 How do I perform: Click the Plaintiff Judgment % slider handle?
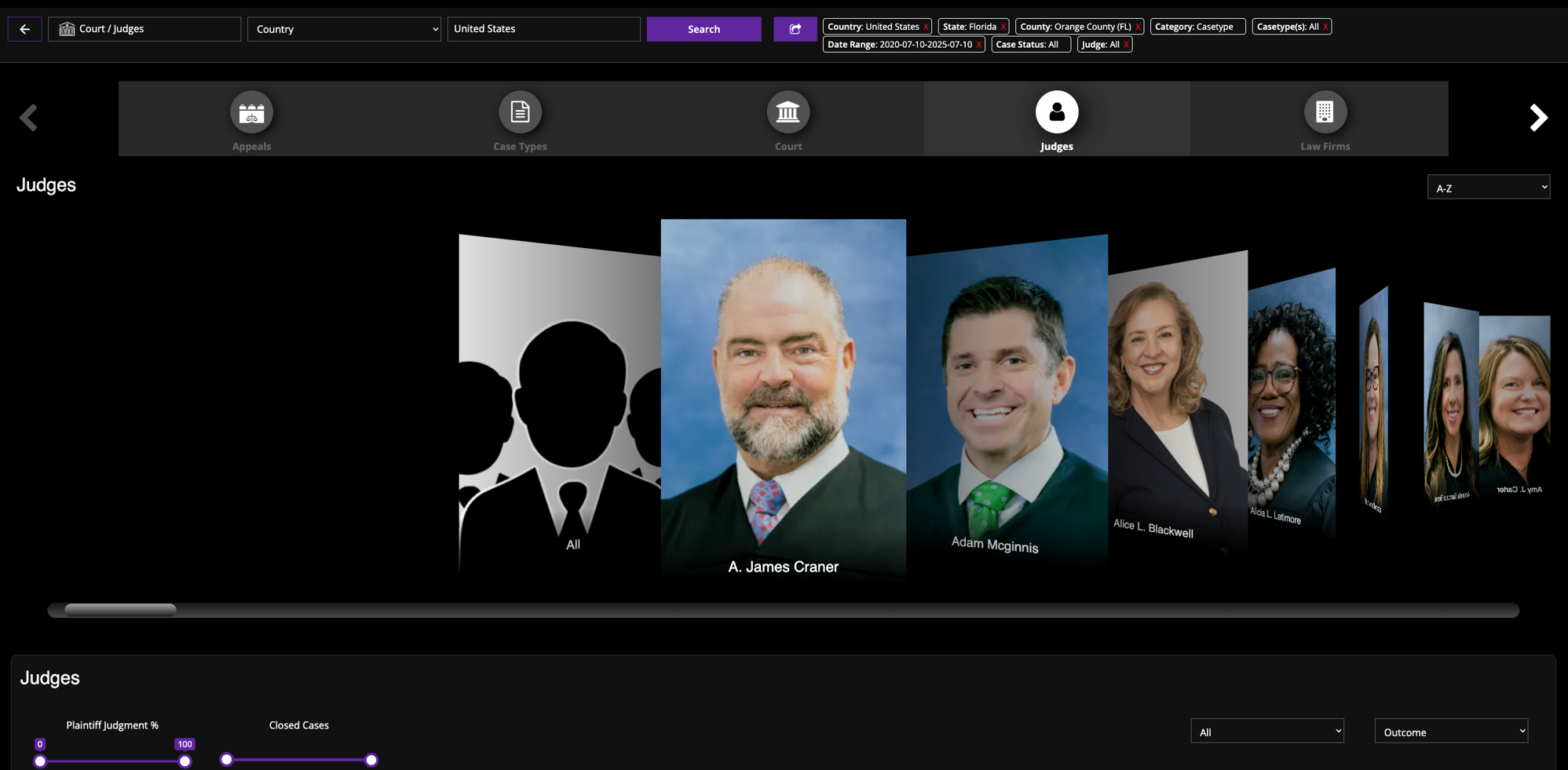pyautogui.click(x=40, y=761)
